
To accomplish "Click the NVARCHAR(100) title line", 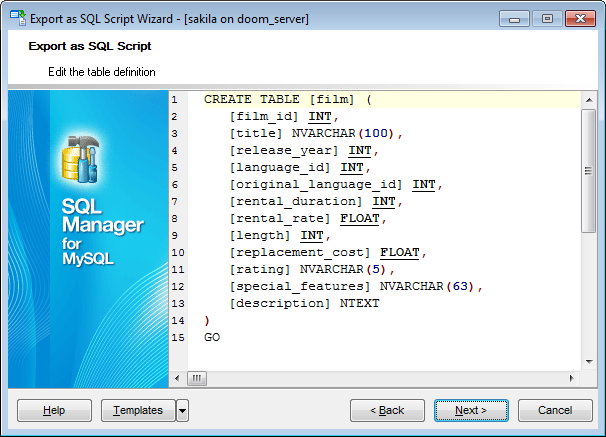I will [315, 133].
